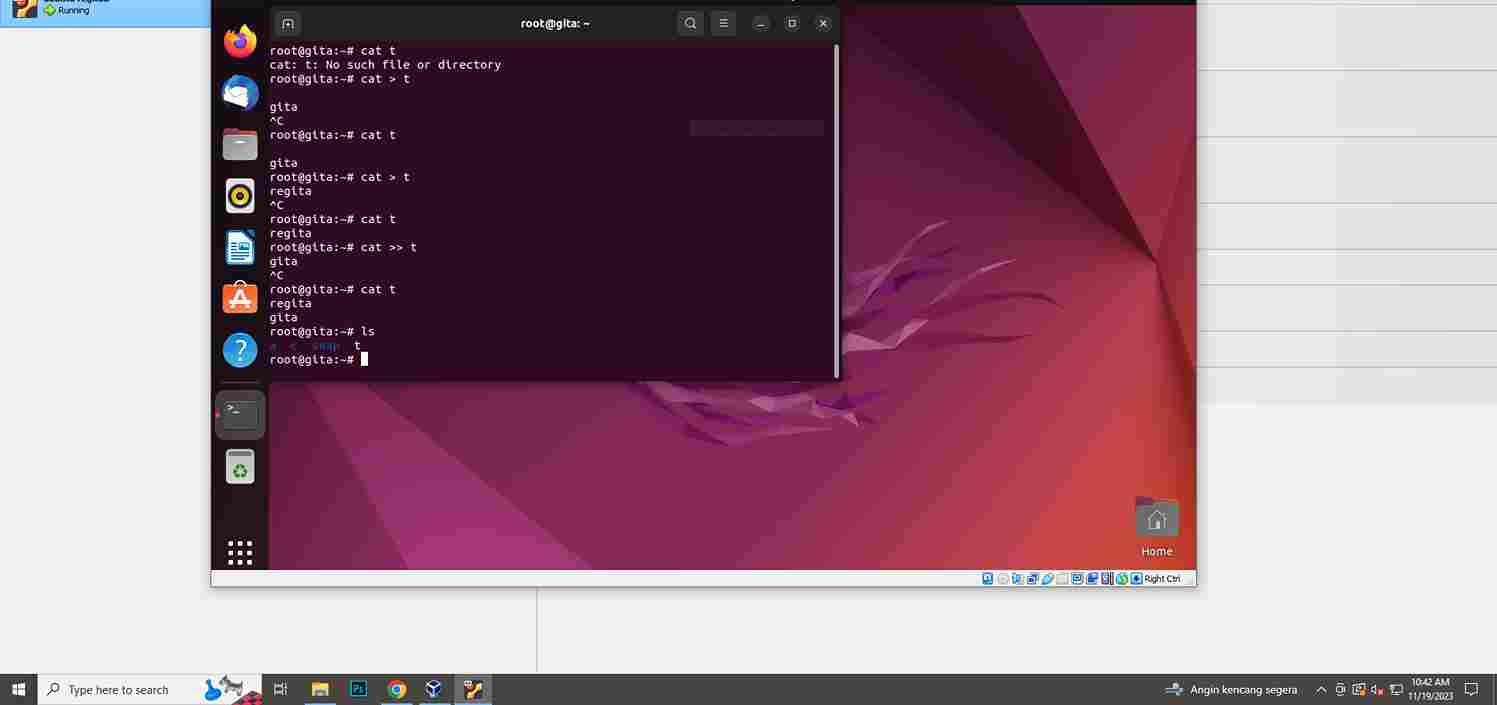Open the network icon in system tray

click(1396, 689)
